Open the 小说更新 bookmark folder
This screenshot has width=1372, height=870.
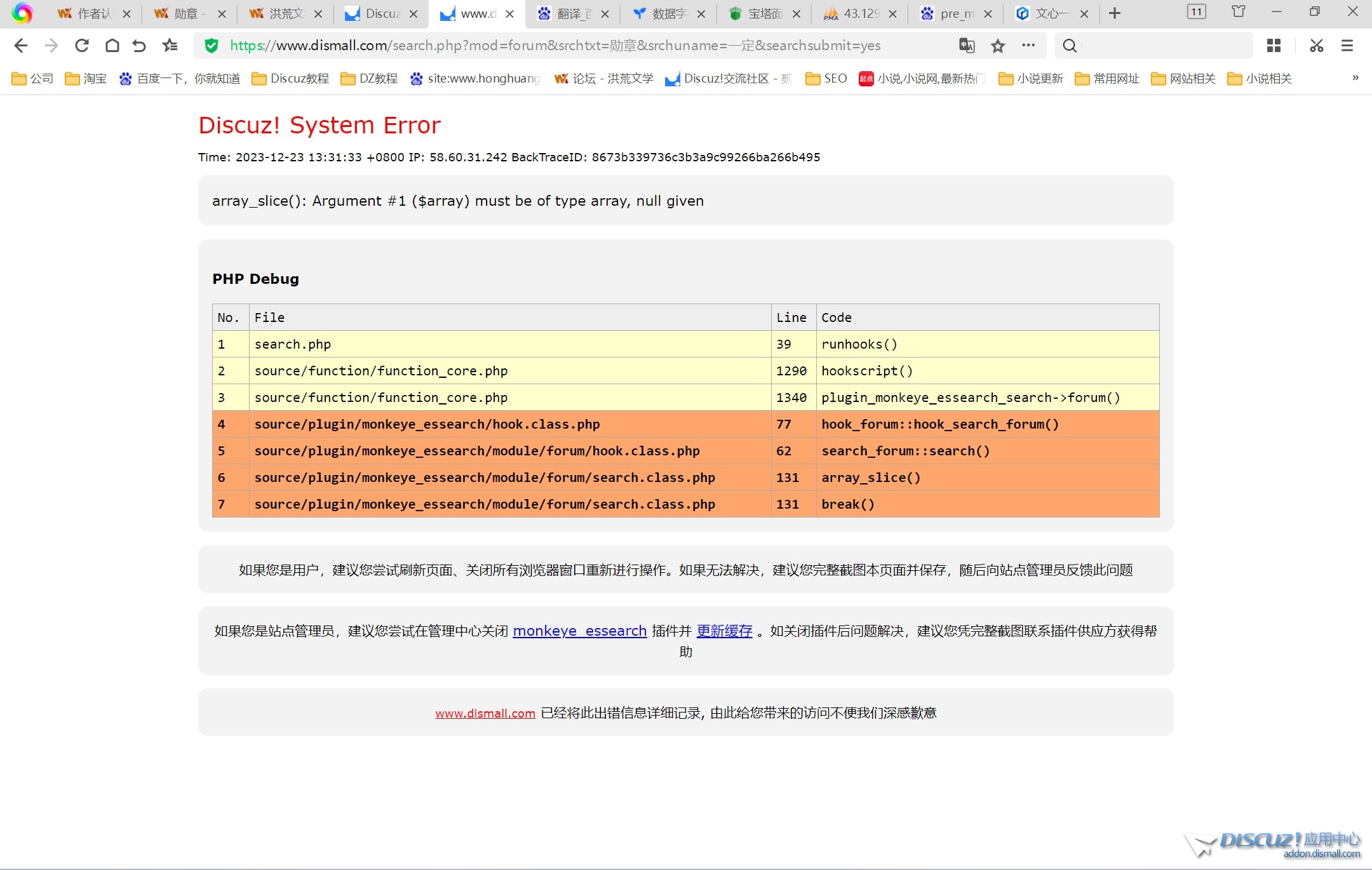(x=1031, y=79)
